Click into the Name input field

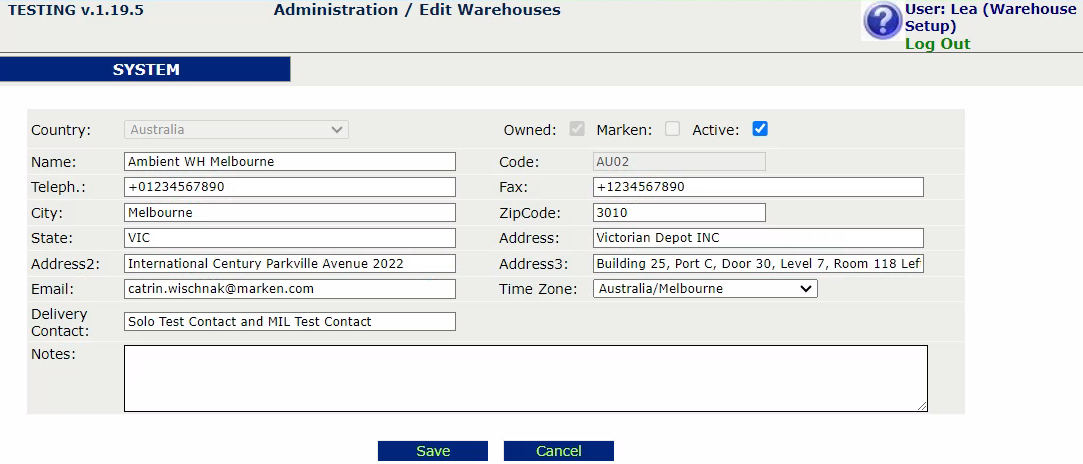pyautogui.click(x=290, y=162)
